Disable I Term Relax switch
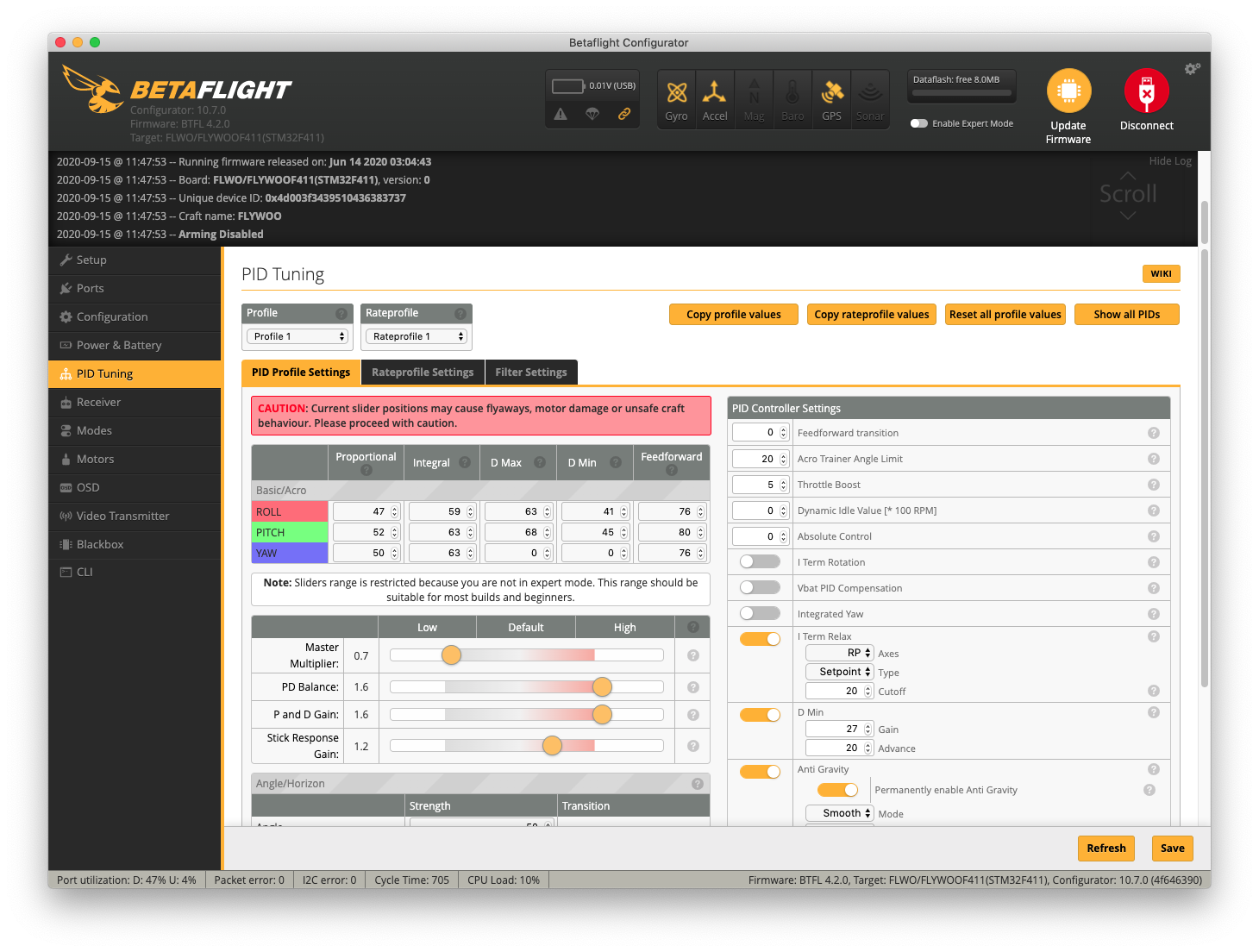 point(760,639)
